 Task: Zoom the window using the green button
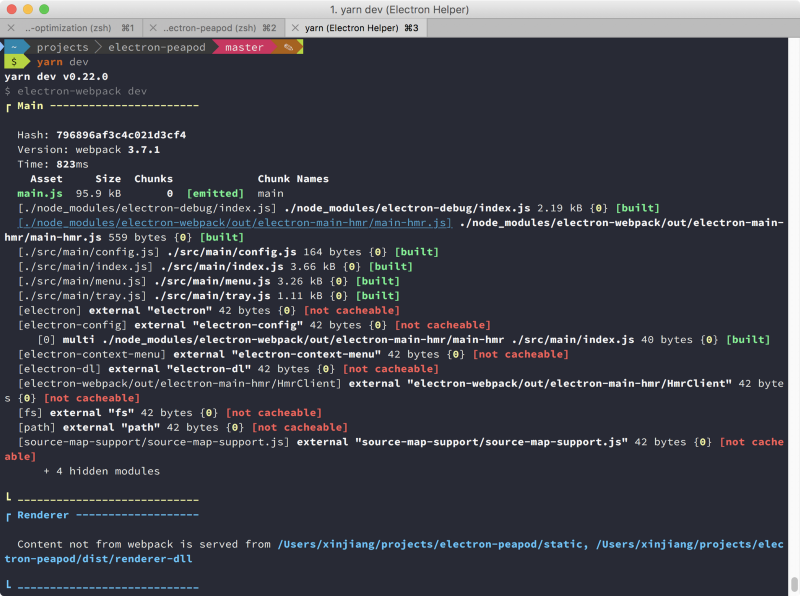(44, 9)
